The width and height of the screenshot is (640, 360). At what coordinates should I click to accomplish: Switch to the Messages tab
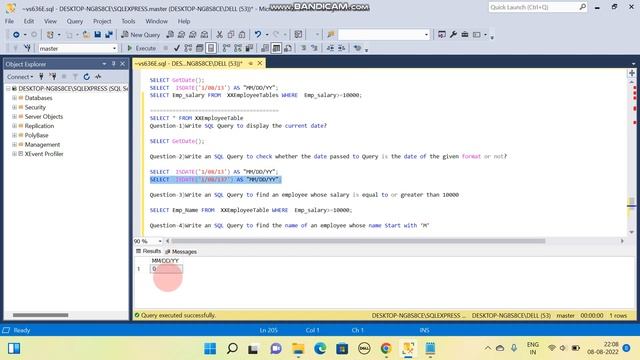[181, 251]
